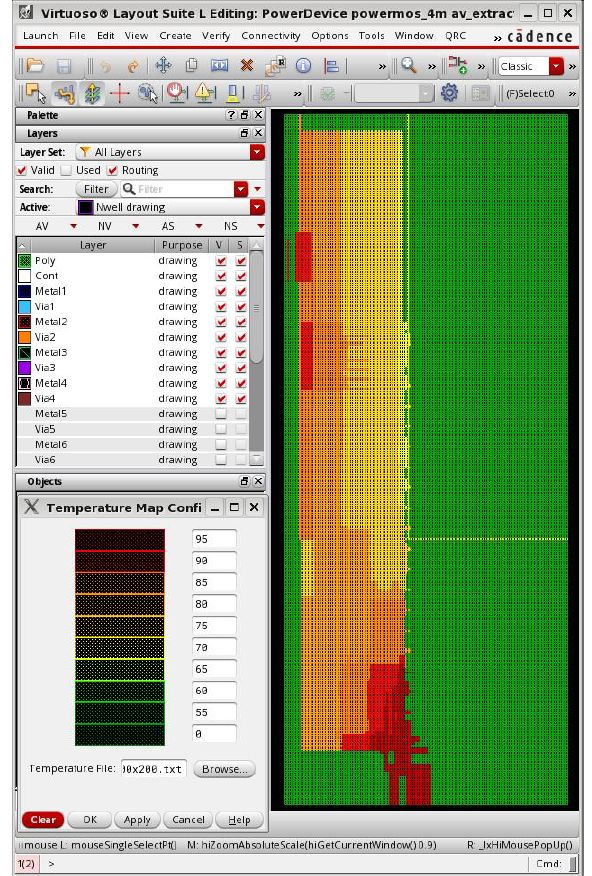This screenshot has height=876, width=592.
Task: Click the Stretch tool icon
Action: (219, 66)
